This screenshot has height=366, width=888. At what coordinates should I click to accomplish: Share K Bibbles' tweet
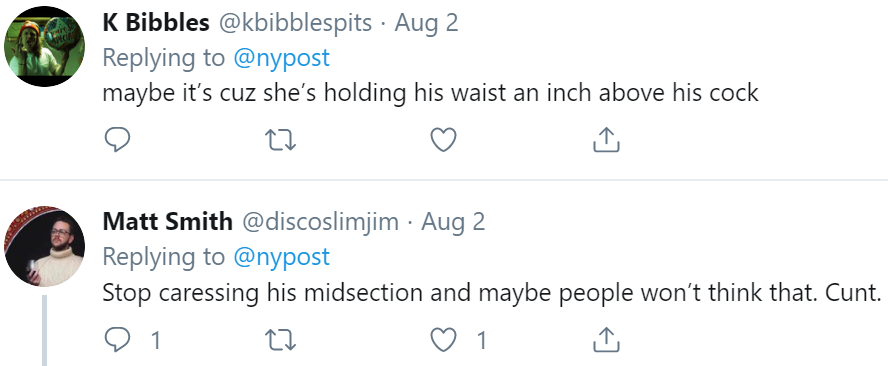point(606,139)
